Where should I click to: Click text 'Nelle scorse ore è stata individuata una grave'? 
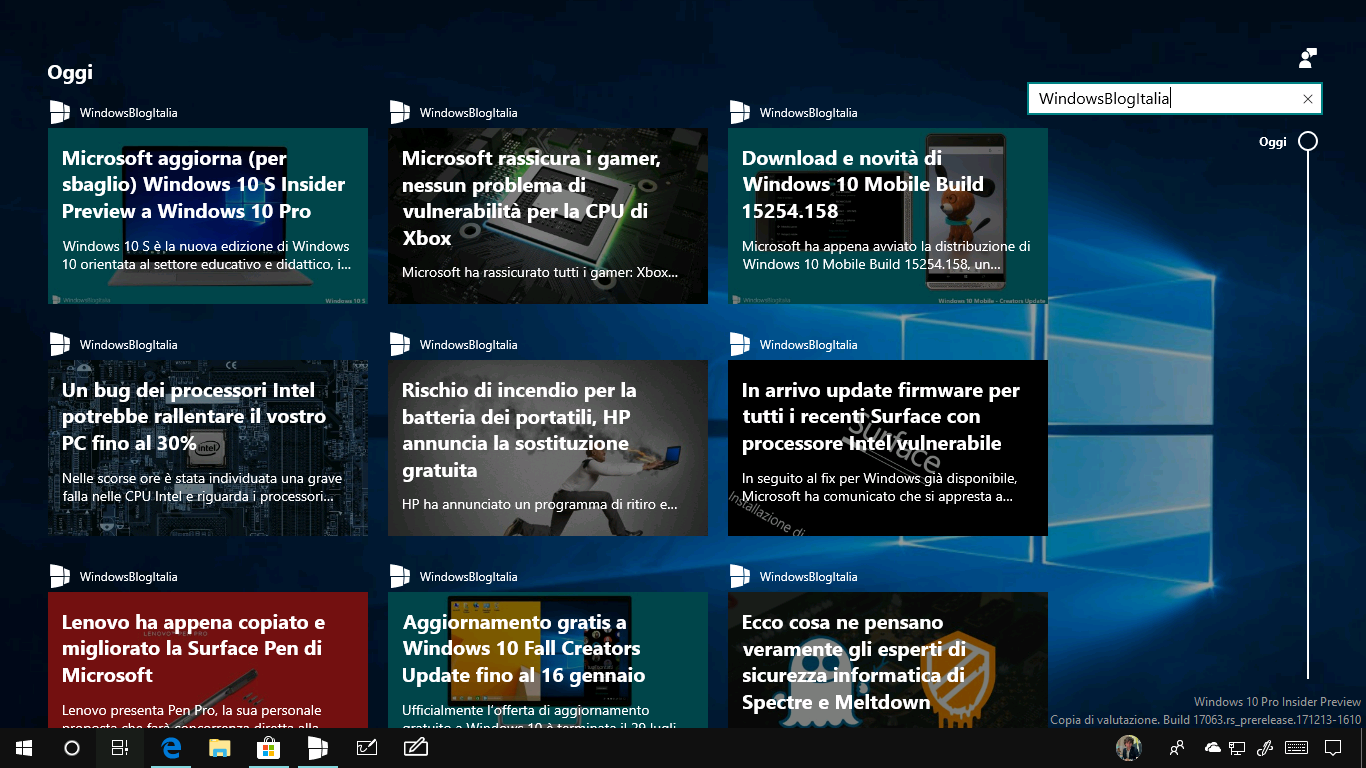pos(202,478)
